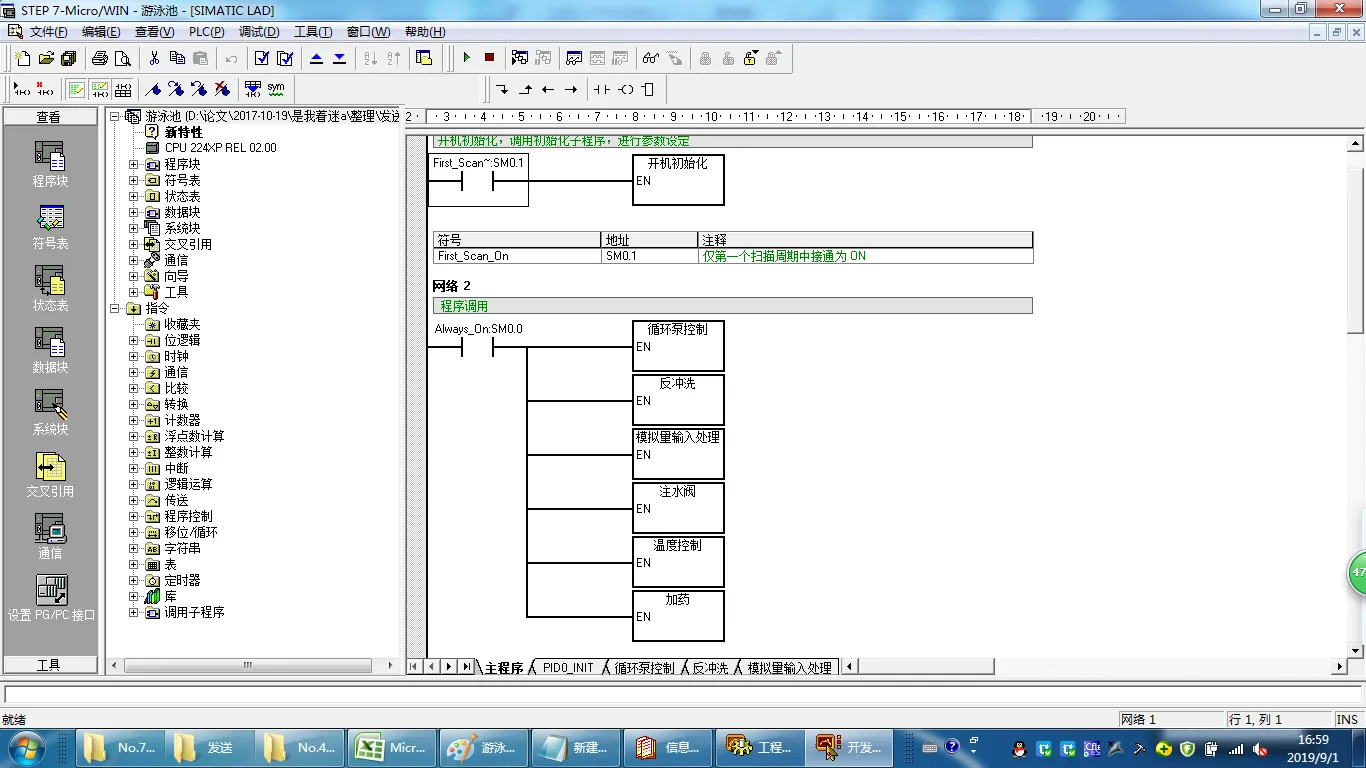
Task: Open 设置 PG/PC 接口 in navigation bar
Action: click(x=50, y=599)
